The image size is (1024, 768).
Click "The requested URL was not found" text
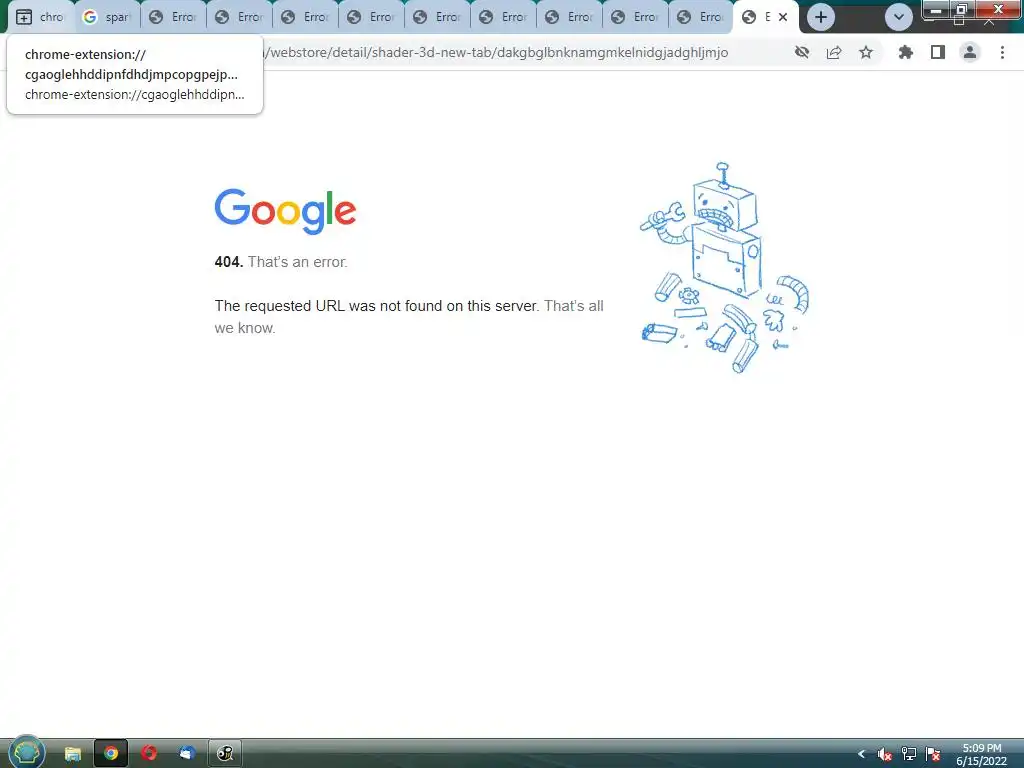coord(376,306)
